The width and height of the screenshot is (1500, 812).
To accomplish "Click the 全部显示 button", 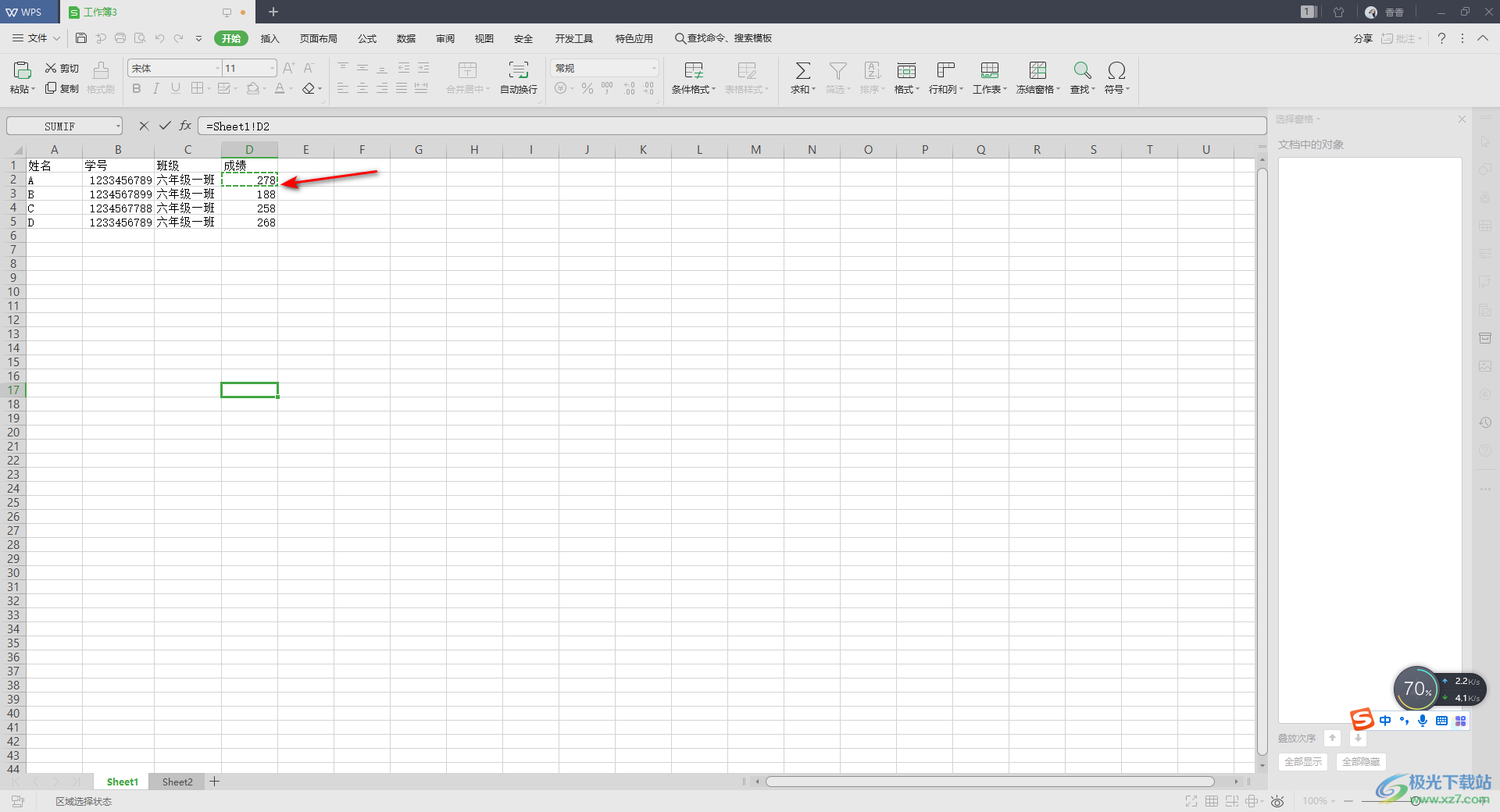I will tap(1303, 762).
